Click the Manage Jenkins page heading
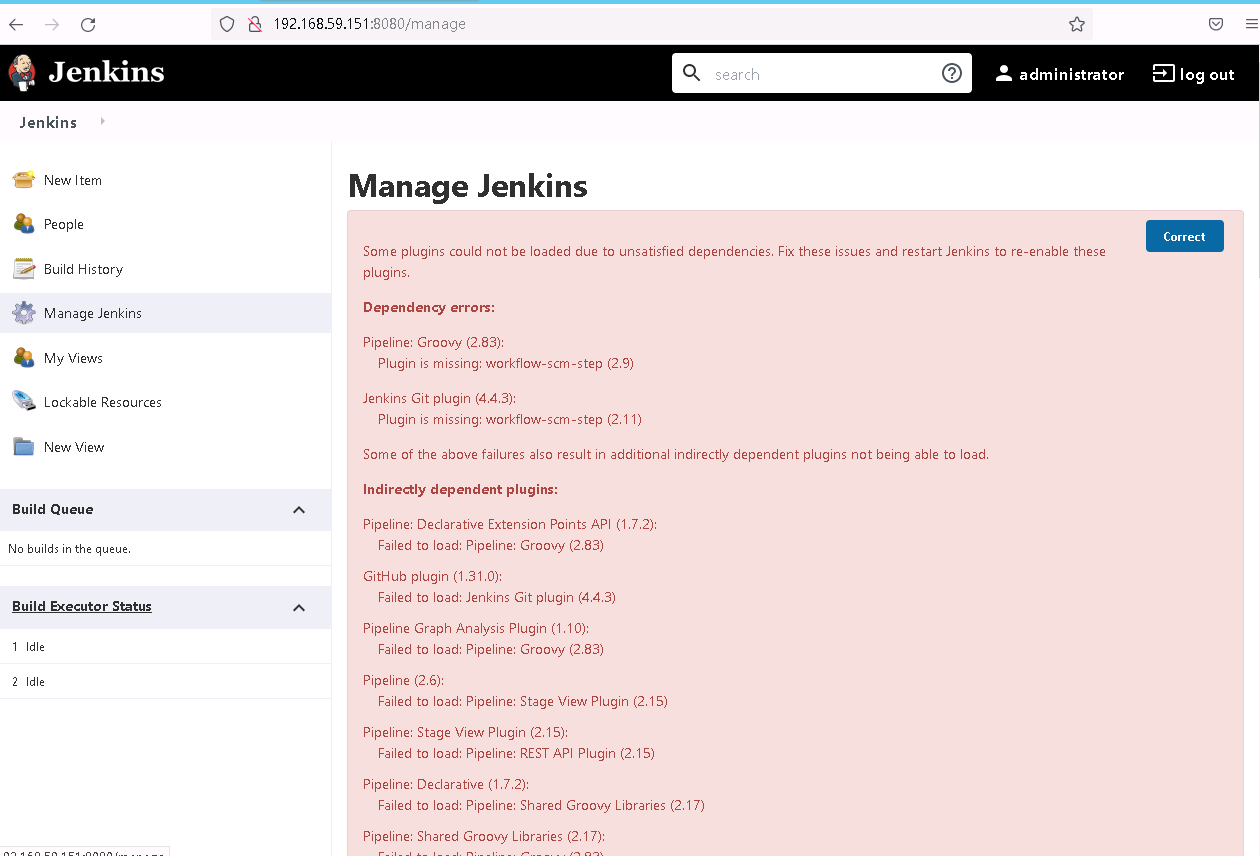 pos(468,186)
